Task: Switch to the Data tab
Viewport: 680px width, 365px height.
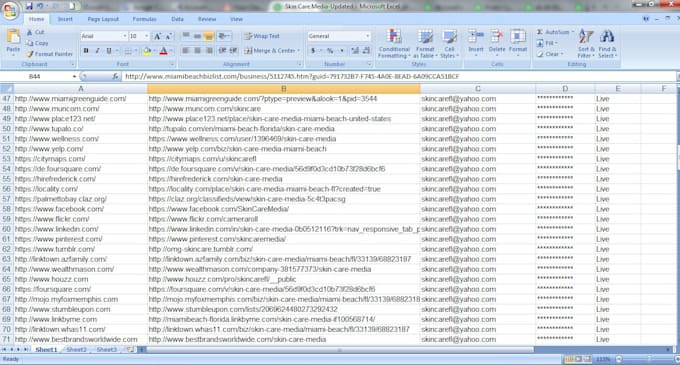Action: (x=177, y=20)
